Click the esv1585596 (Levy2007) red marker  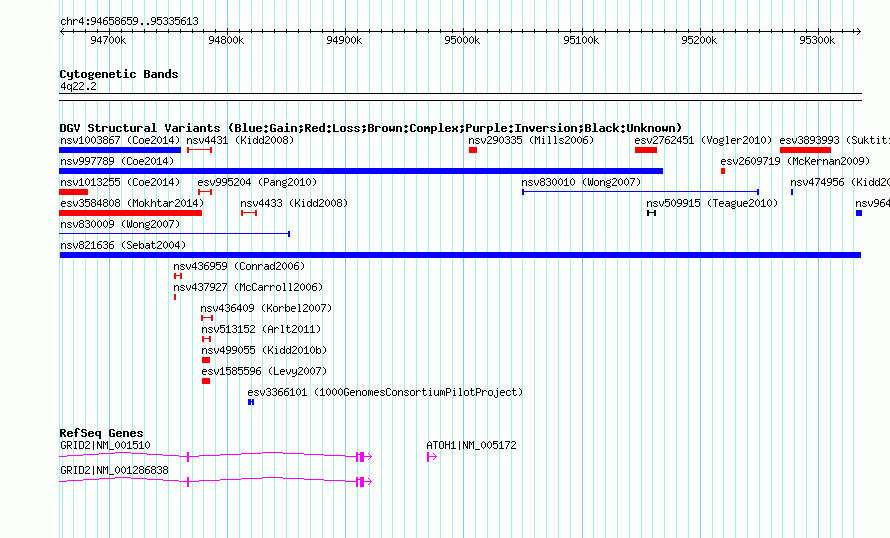(x=206, y=381)
